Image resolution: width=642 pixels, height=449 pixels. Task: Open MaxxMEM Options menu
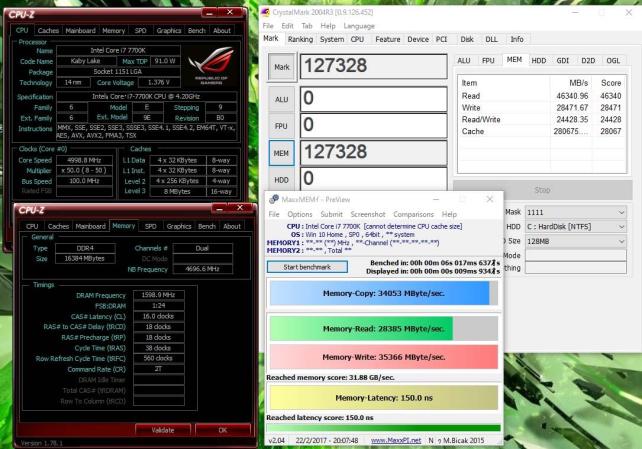(300, 214)
